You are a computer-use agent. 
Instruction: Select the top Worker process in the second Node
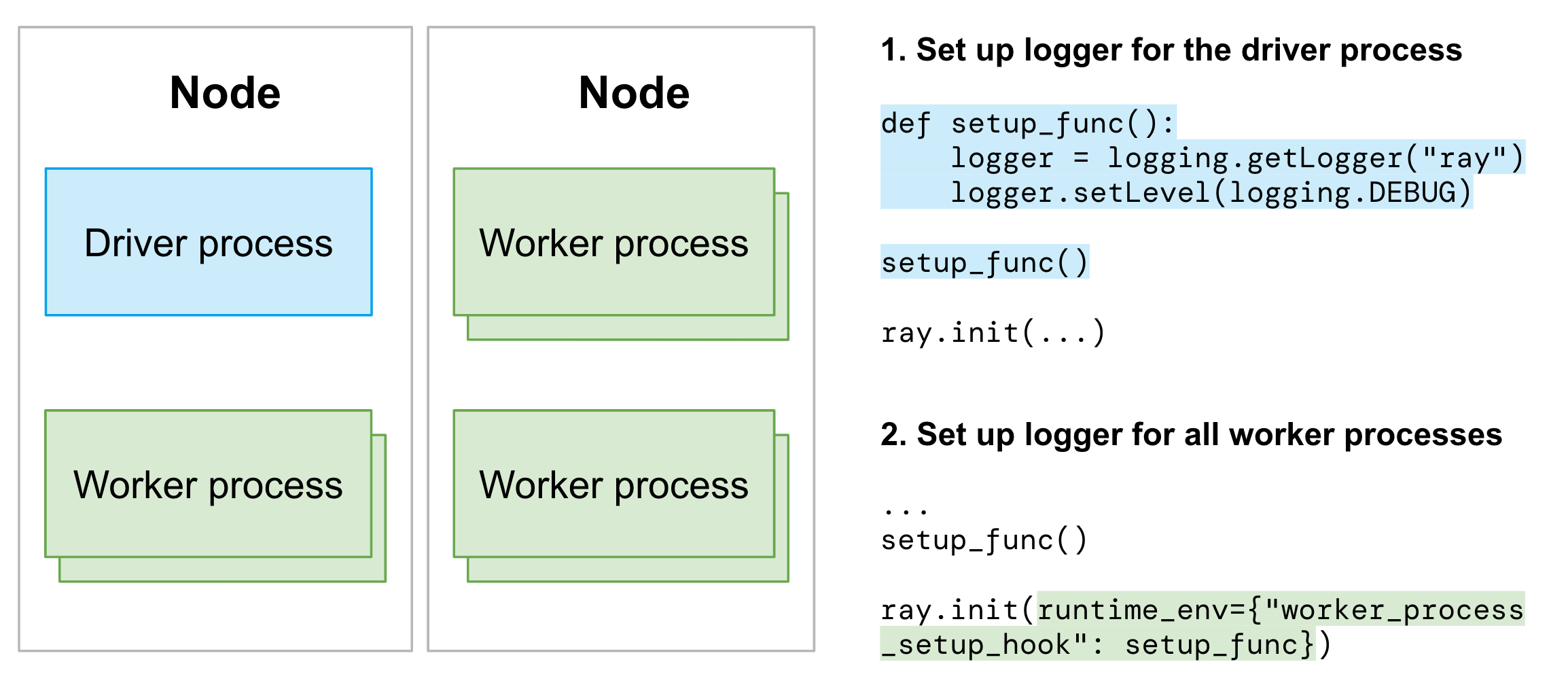pos(613,241)
